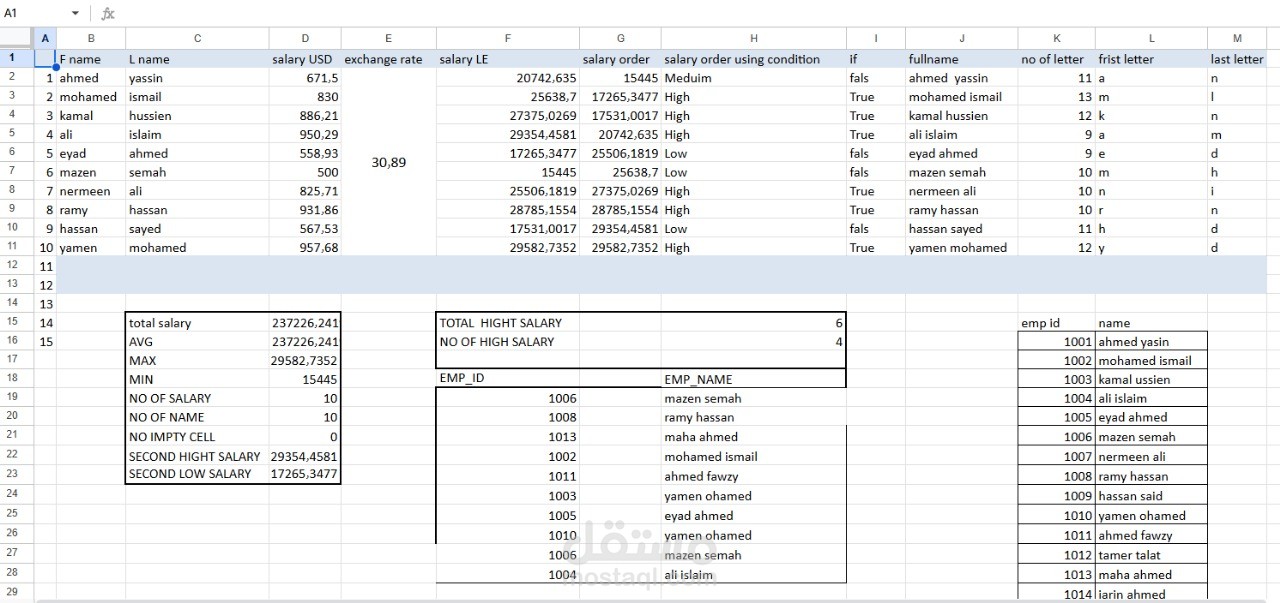The width and height of the screenshot is (1280, 603).
Task: Select column H header
Action: point(754,39)
